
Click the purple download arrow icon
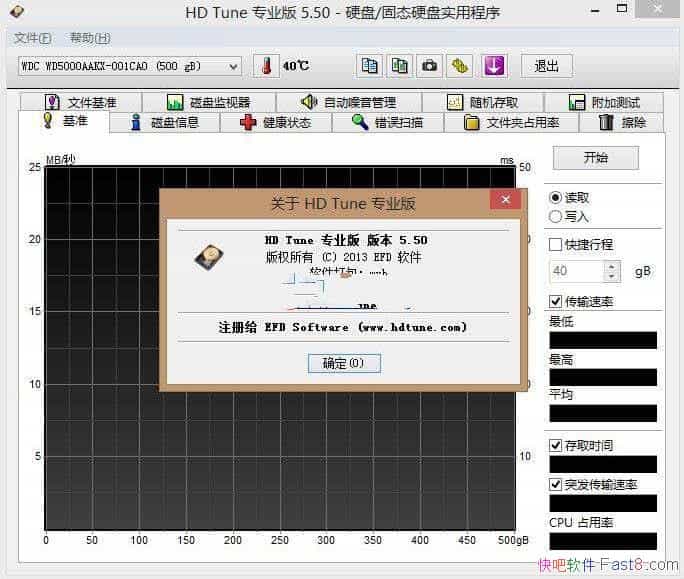tap(494, 66)
